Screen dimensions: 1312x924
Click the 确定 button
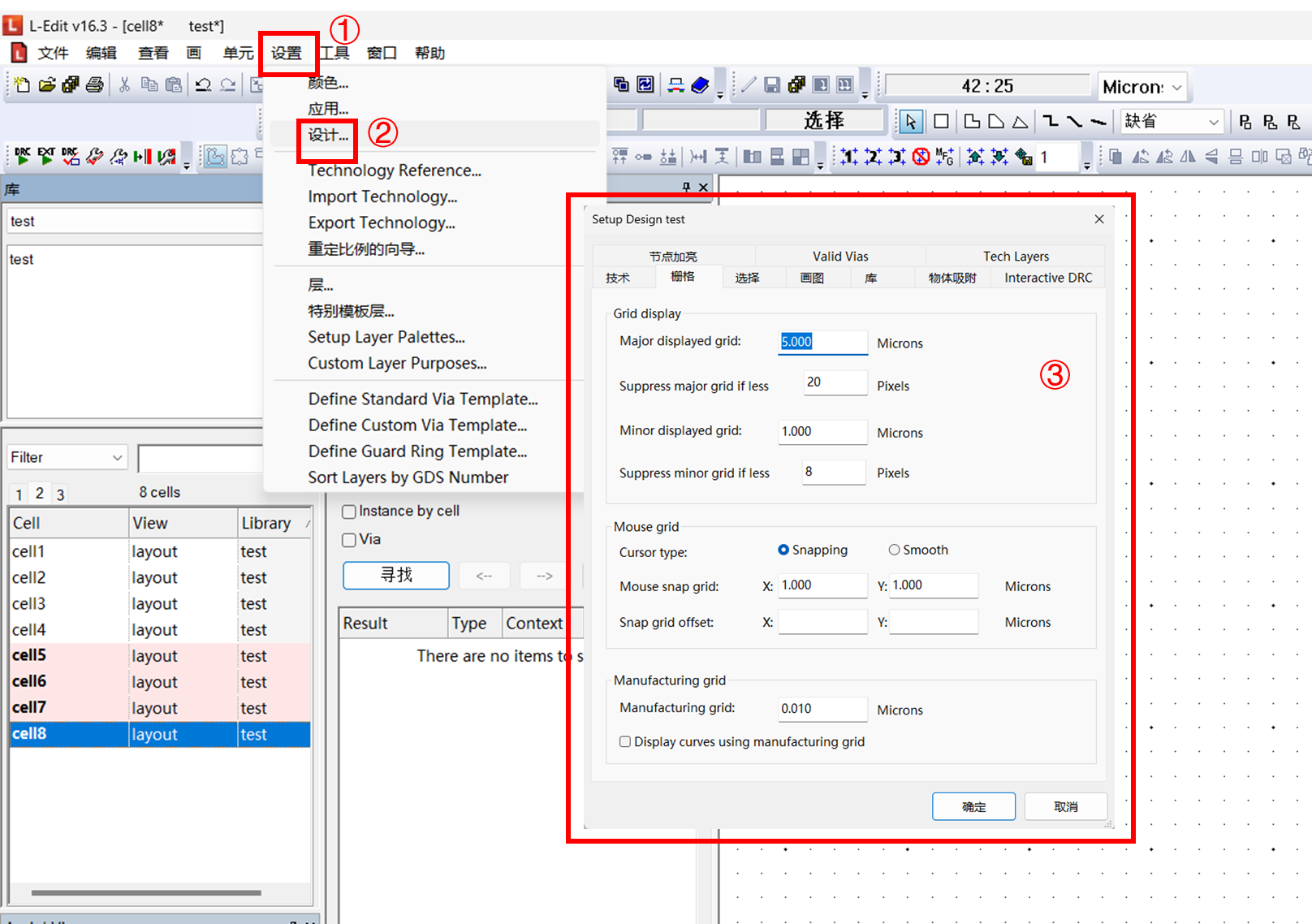[x=973, y=806]
